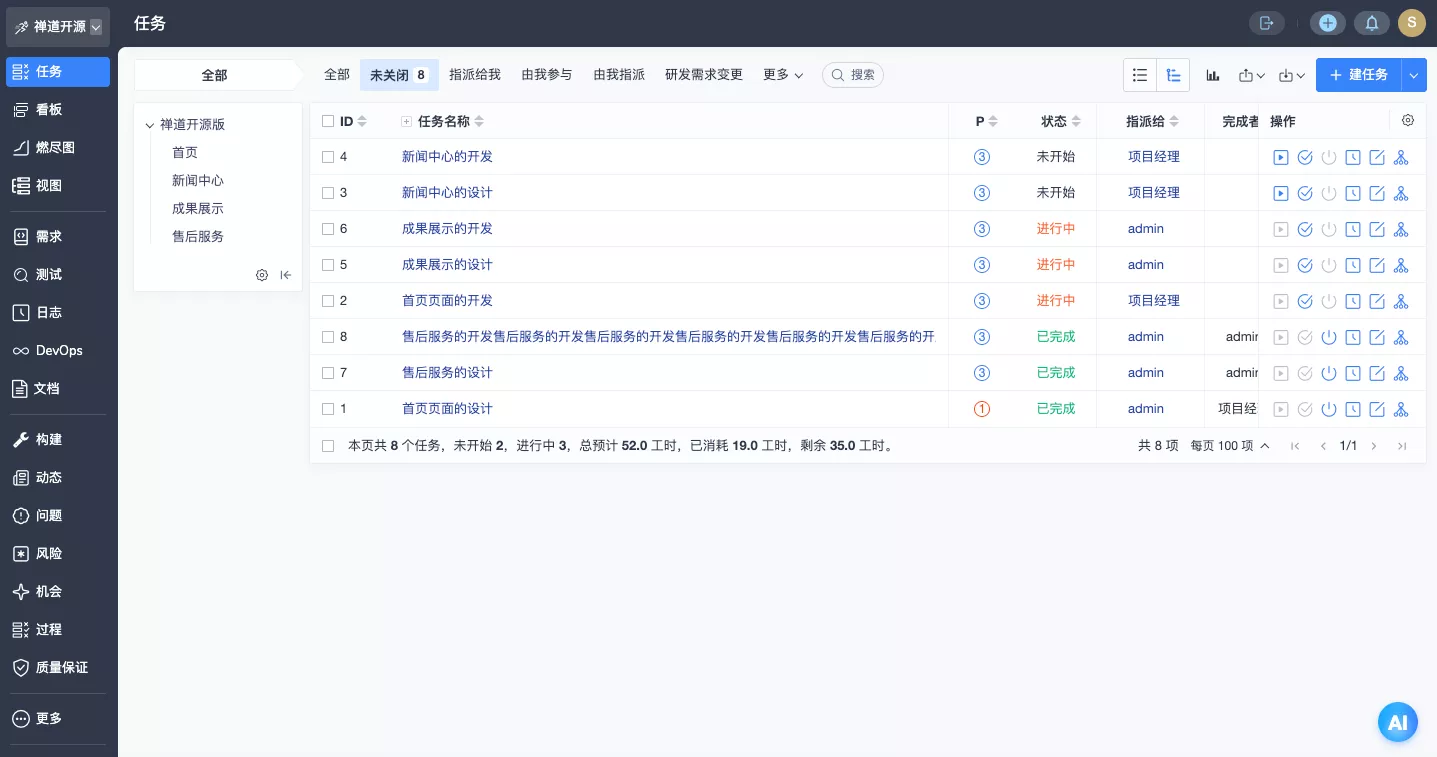Screen dimensions: 1437x757
Task: Collapse the module tree side panel
Action: 286,275
